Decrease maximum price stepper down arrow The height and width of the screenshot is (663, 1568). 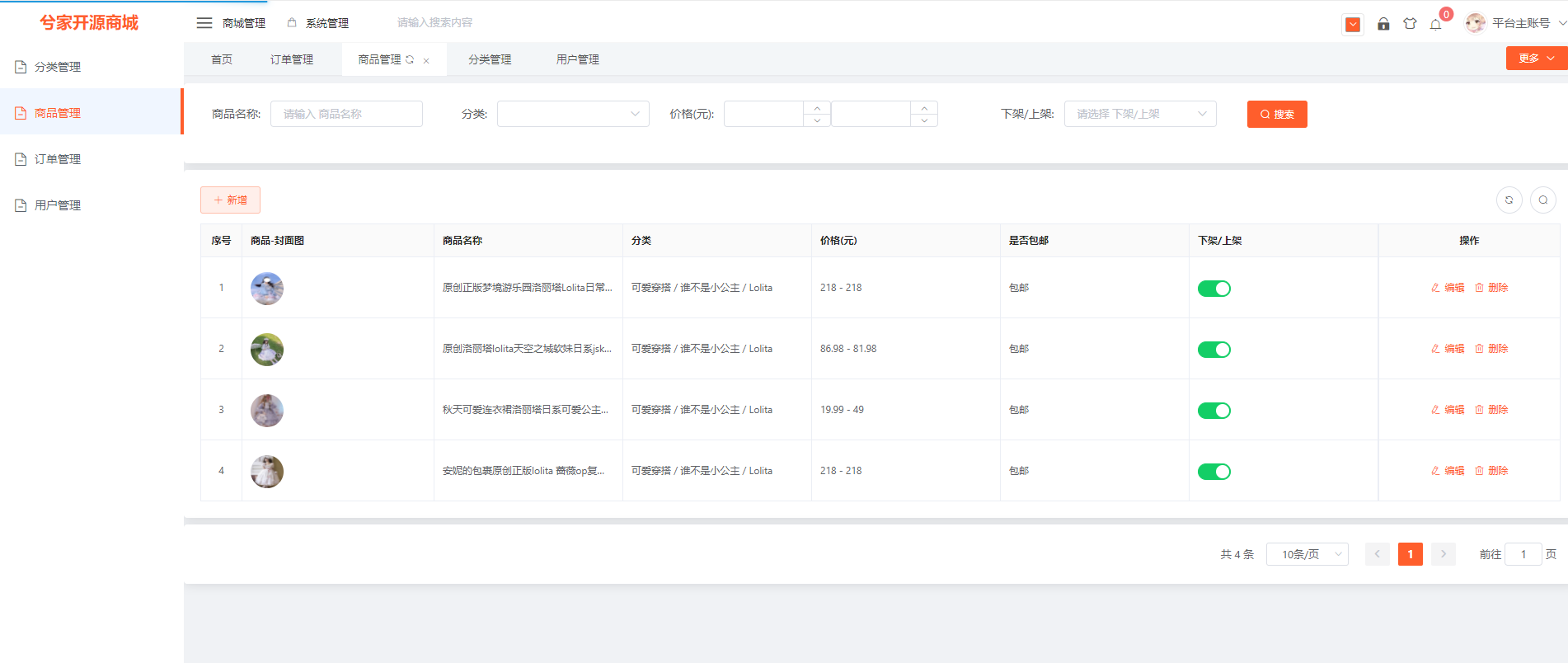tap(924, 120)
